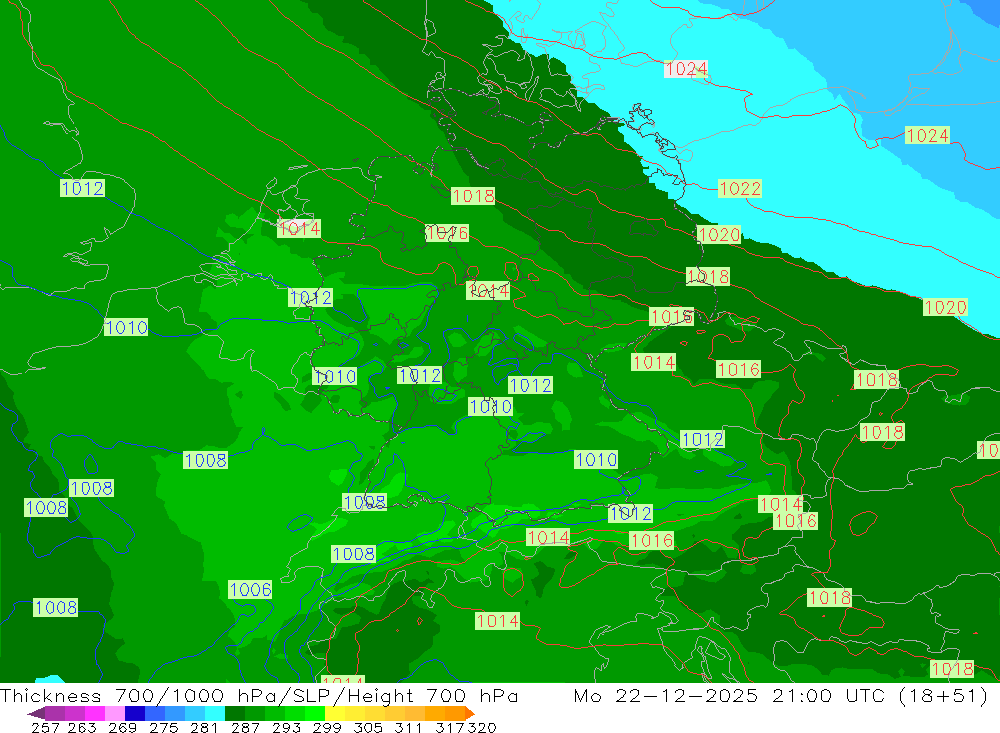
Task: Click legend value "299"
Action: tap(326, 727)
